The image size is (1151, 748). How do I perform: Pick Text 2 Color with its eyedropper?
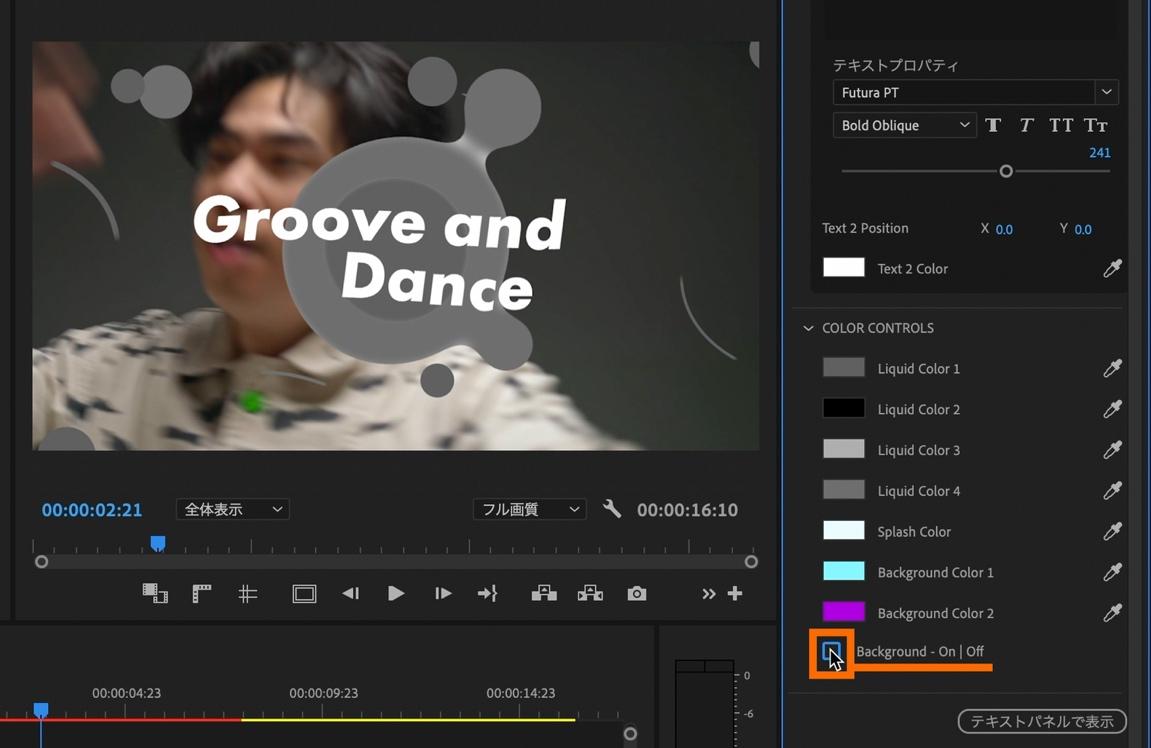click(x=1112, y=269)
